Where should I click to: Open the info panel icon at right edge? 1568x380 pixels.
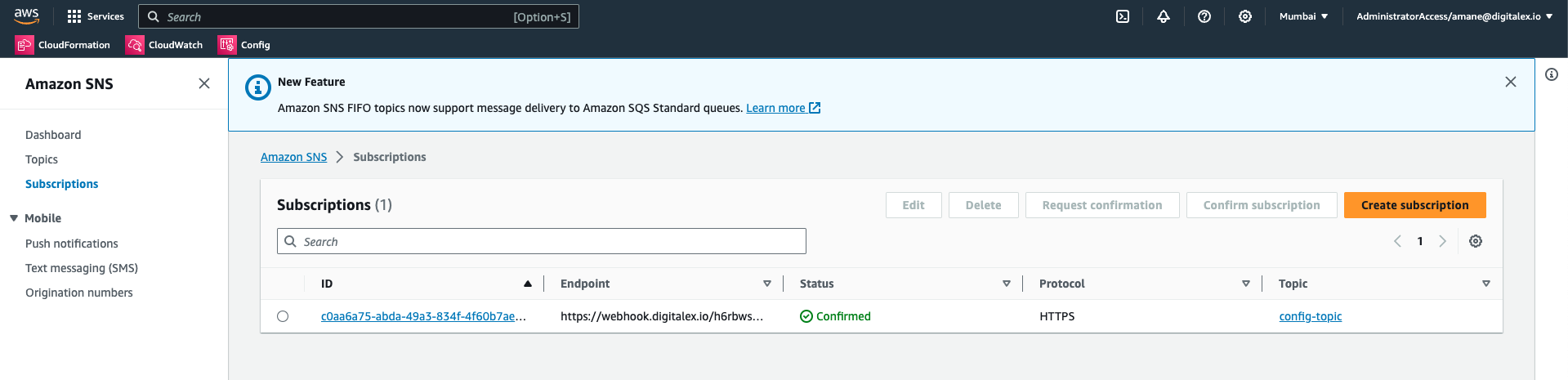tap(1552, 74)
